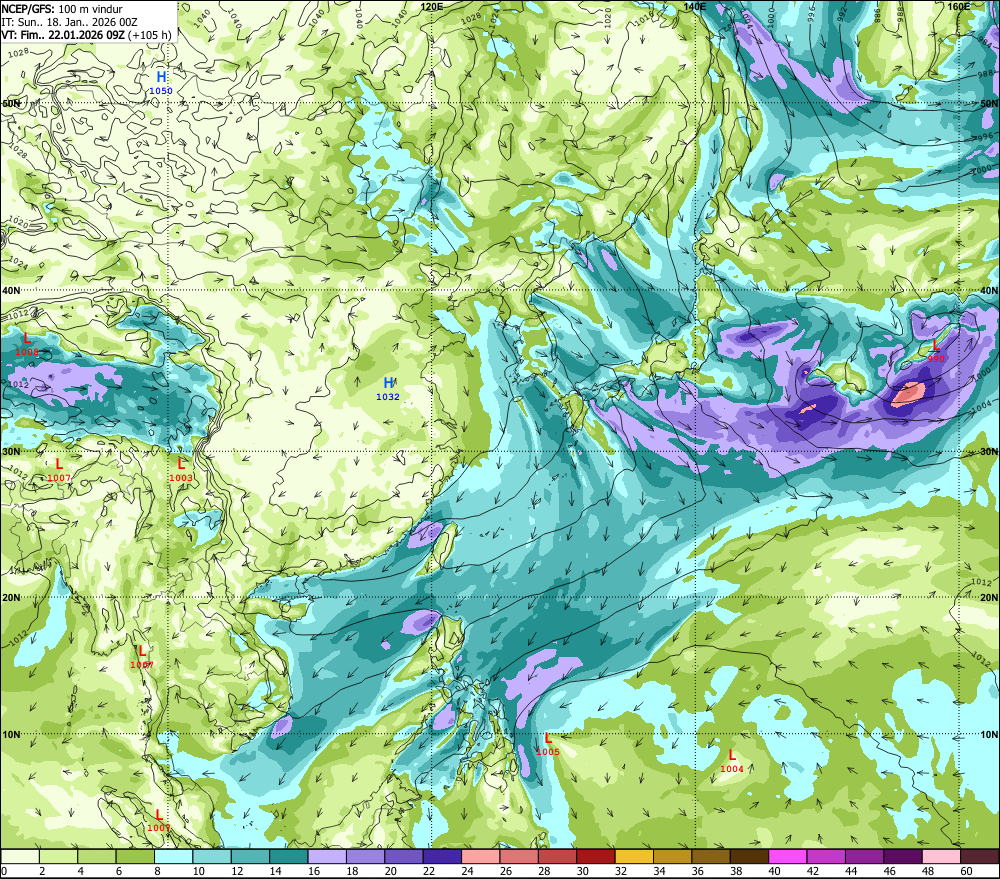Click the light pink 48–60 legend swatch

[941, 856]
